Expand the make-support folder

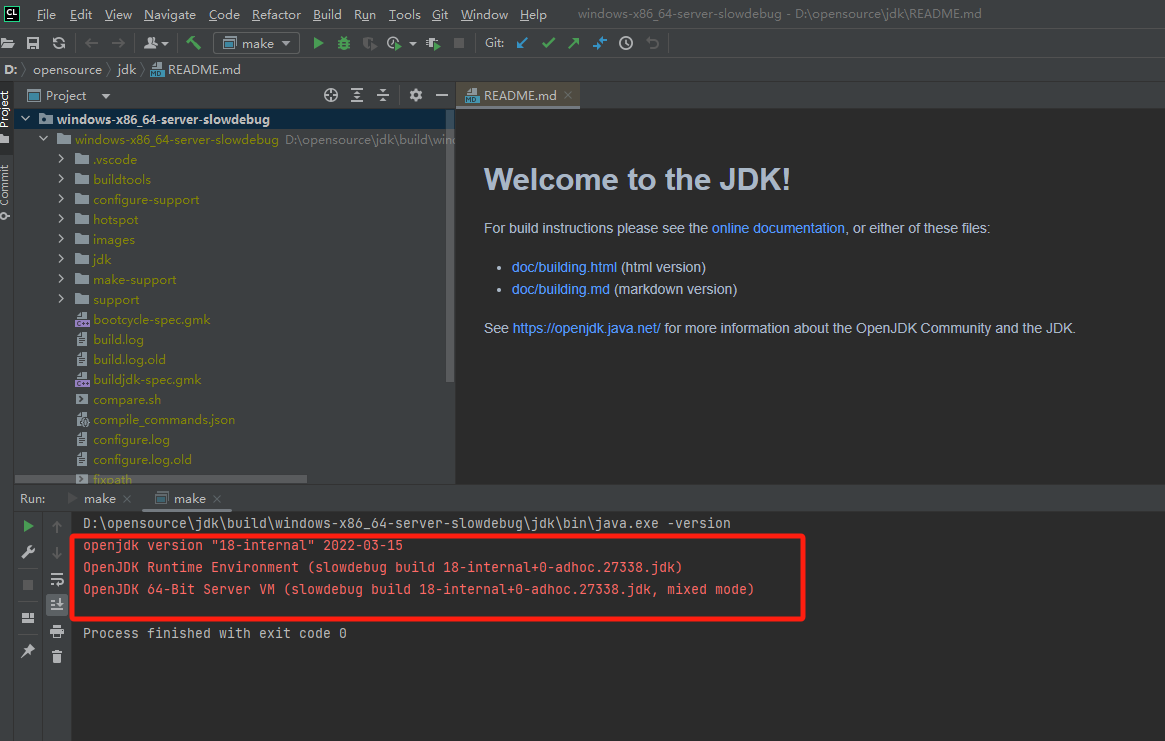pyautogui.click(x=62, y=279)
